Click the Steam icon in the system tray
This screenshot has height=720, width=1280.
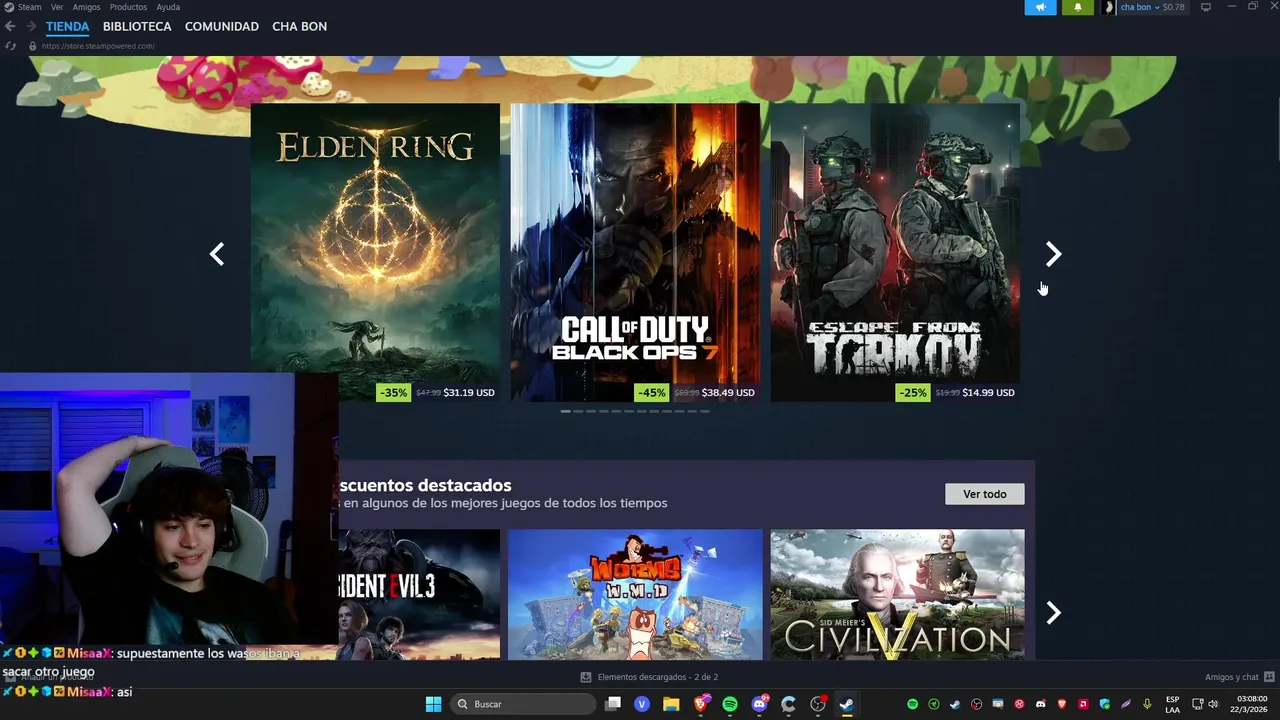click(x=955, y=704)
